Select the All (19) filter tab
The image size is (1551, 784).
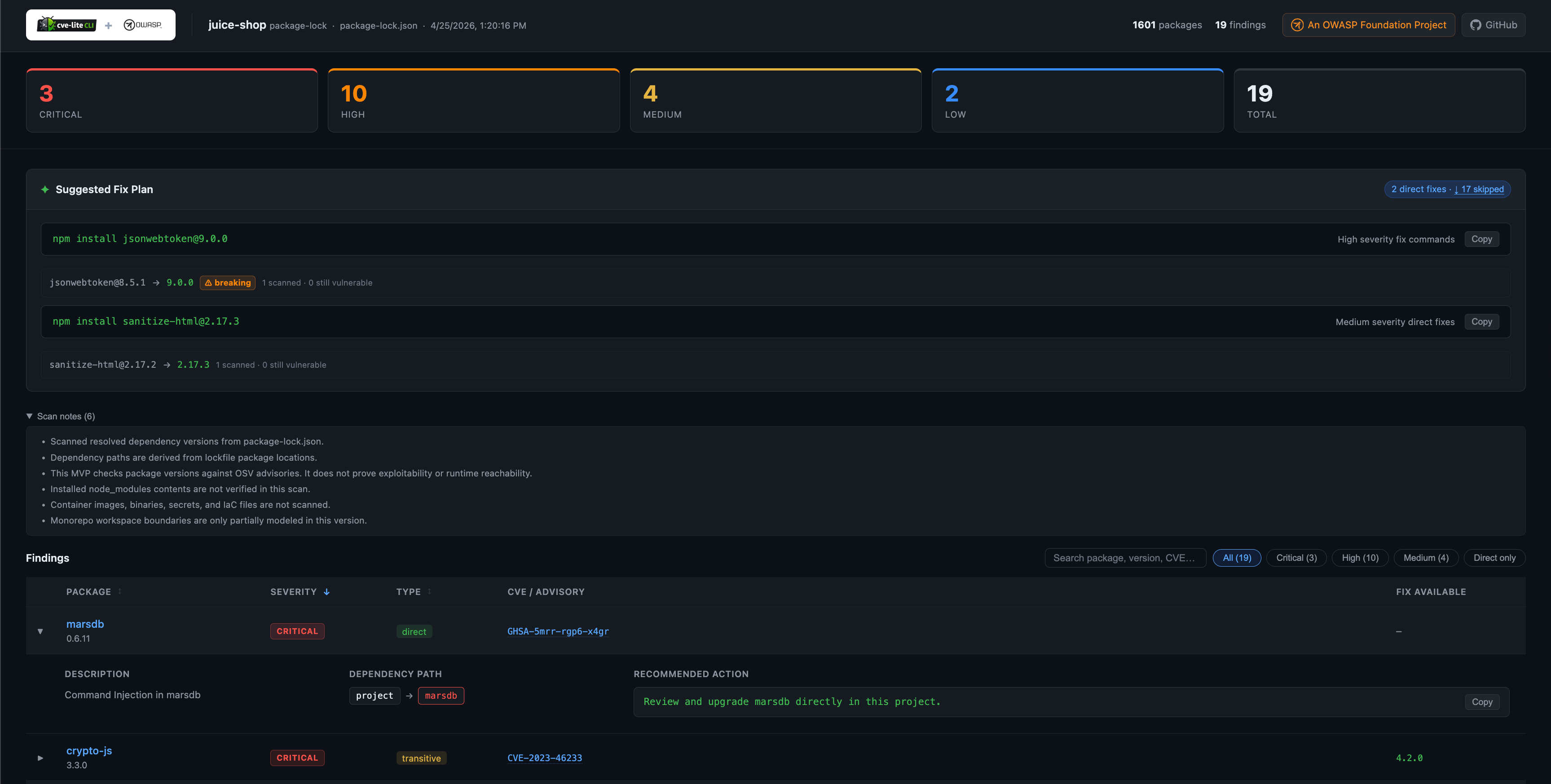click(x=1236, y=558)
